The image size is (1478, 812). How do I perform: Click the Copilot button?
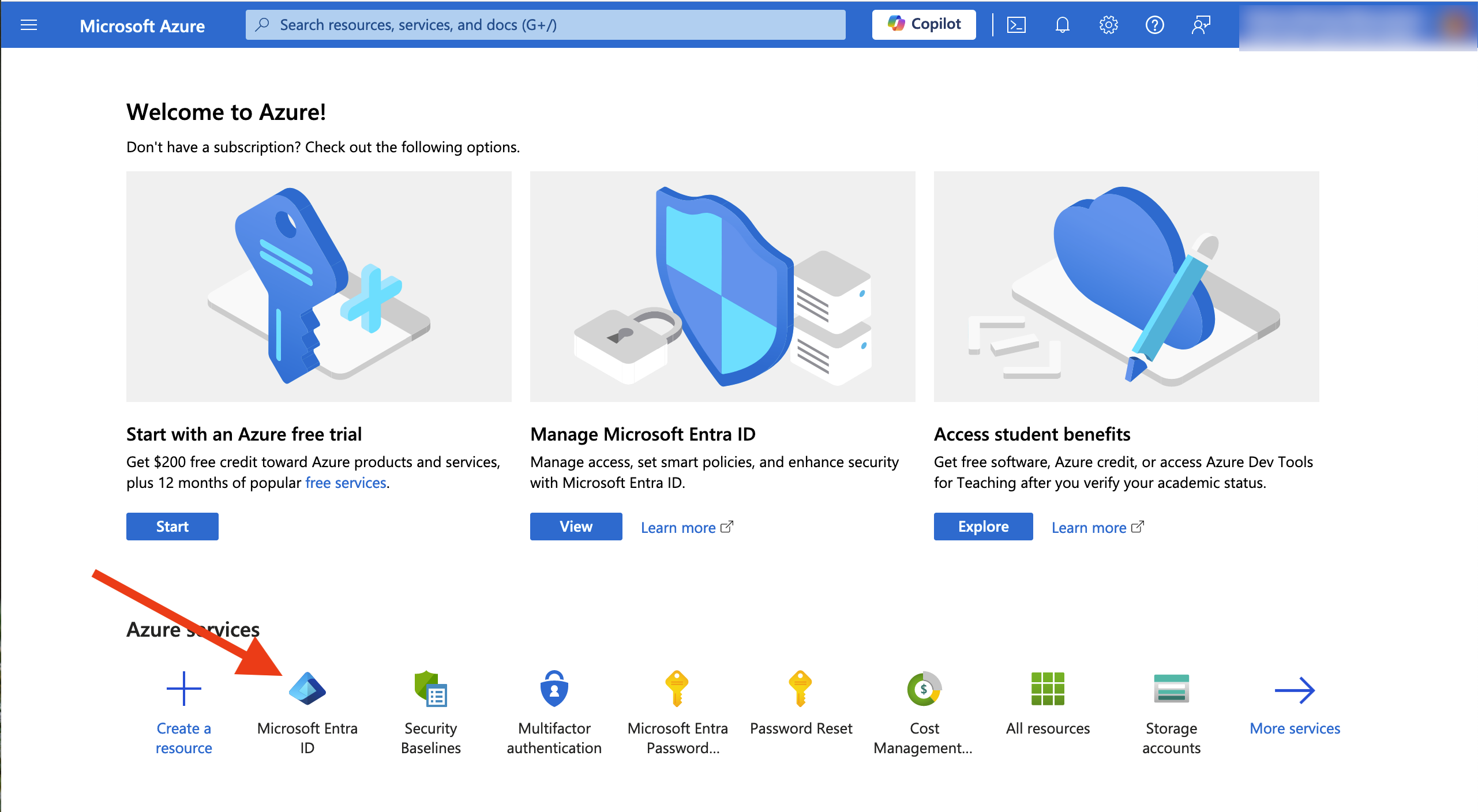924,24
